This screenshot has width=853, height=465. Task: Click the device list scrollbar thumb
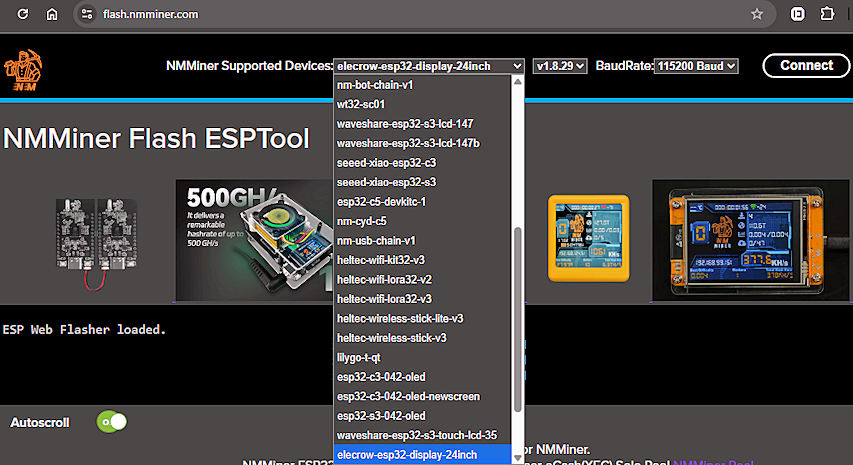(517, 320)
